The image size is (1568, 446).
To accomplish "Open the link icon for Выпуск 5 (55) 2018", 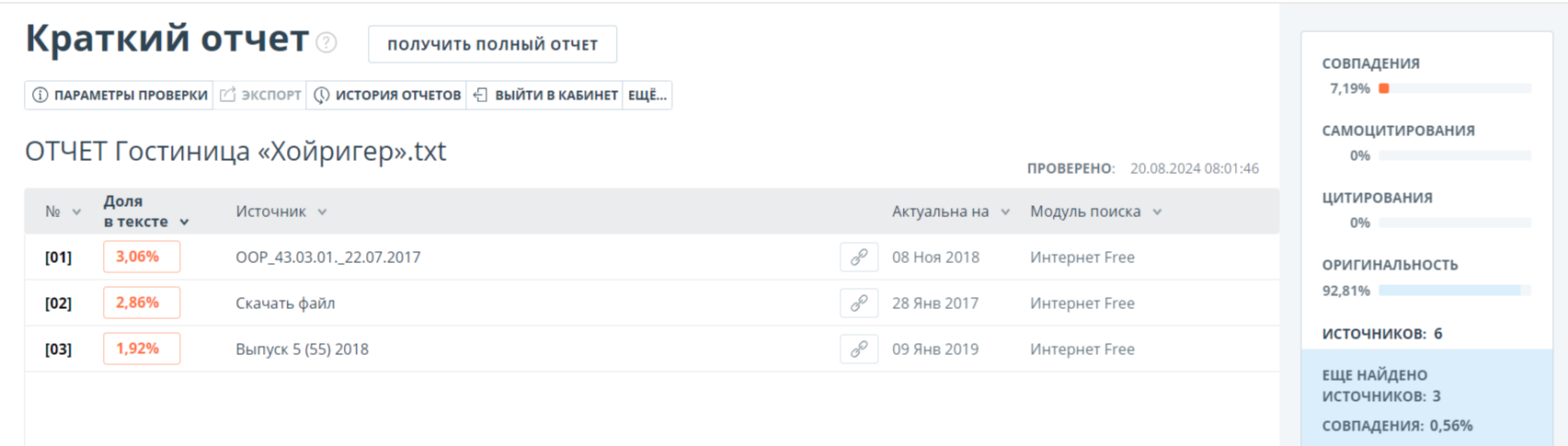I will 859,349.
